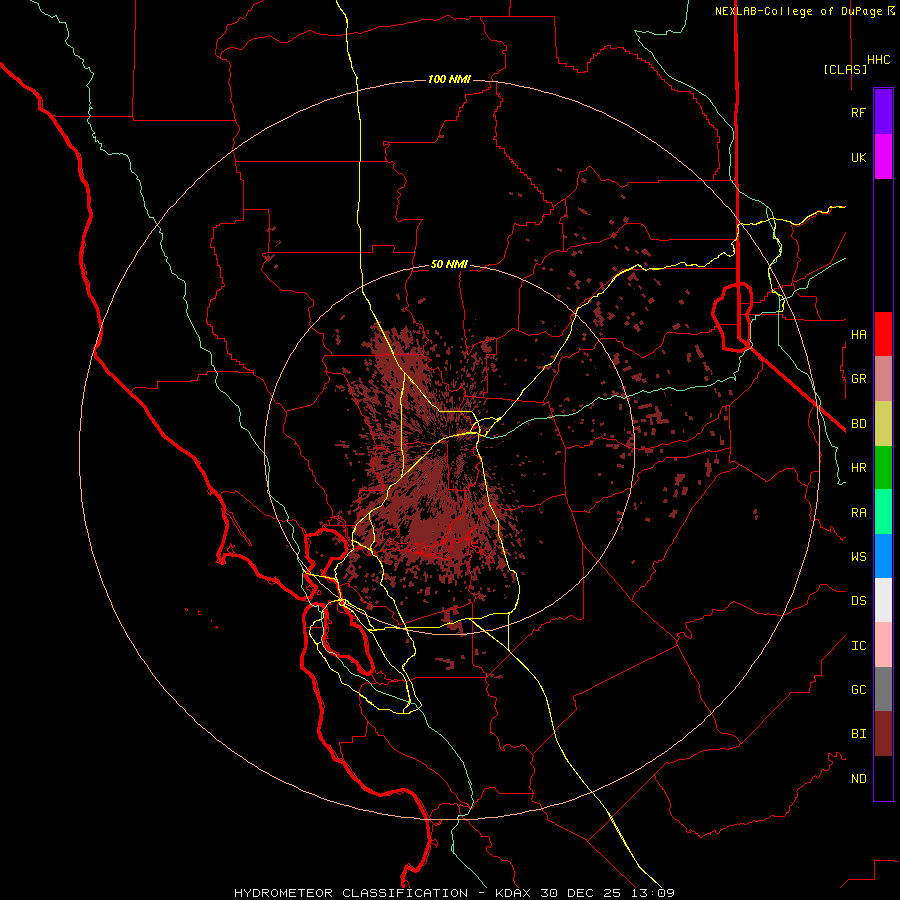Viewport: 900px width, 900px height.
Task: Click the BD legend label
Action: [858, 424]
